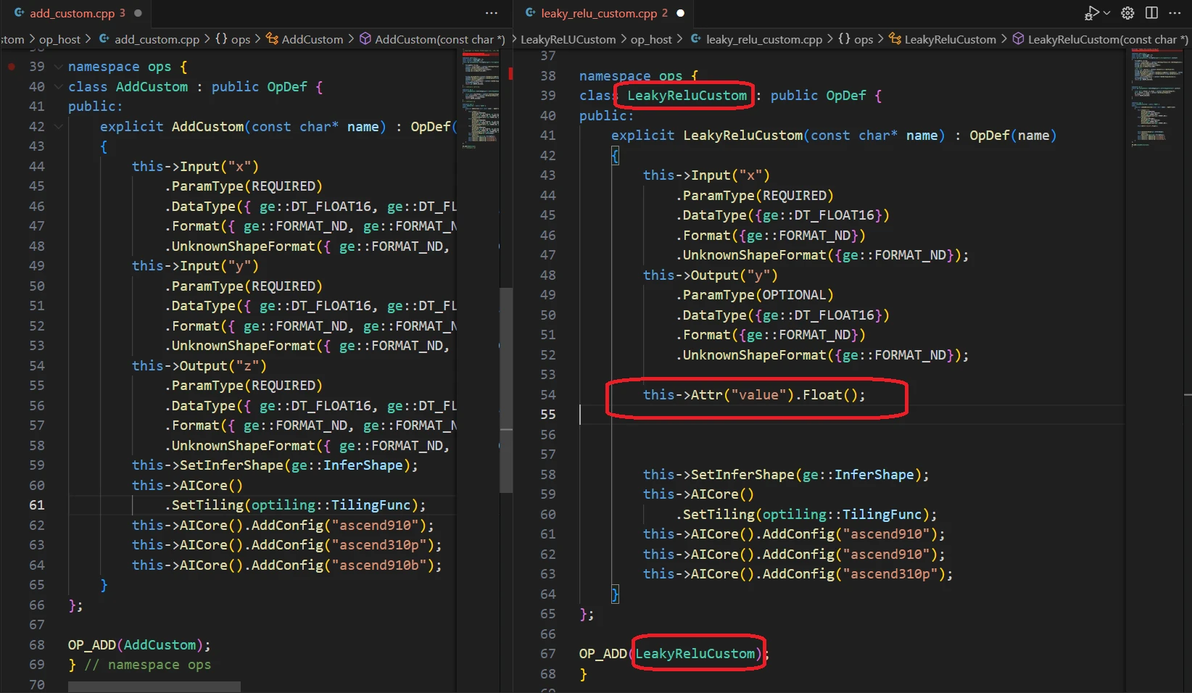The image size is (1192, 693).
Task: Click class name AddCustom on line 40
Action: pyautogui.click(x=151, y=87)
